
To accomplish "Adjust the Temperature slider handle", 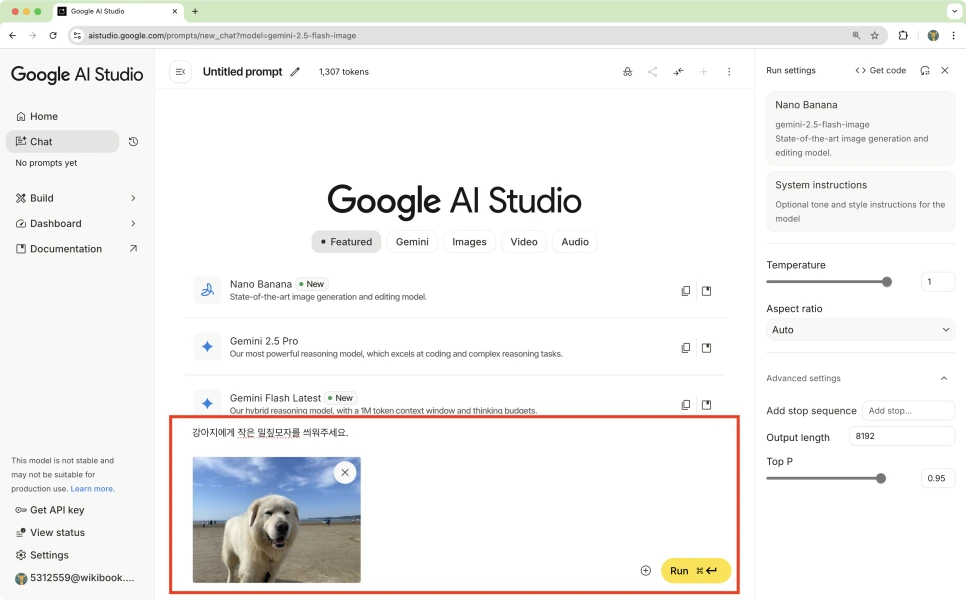I will [x=887, y=282].
